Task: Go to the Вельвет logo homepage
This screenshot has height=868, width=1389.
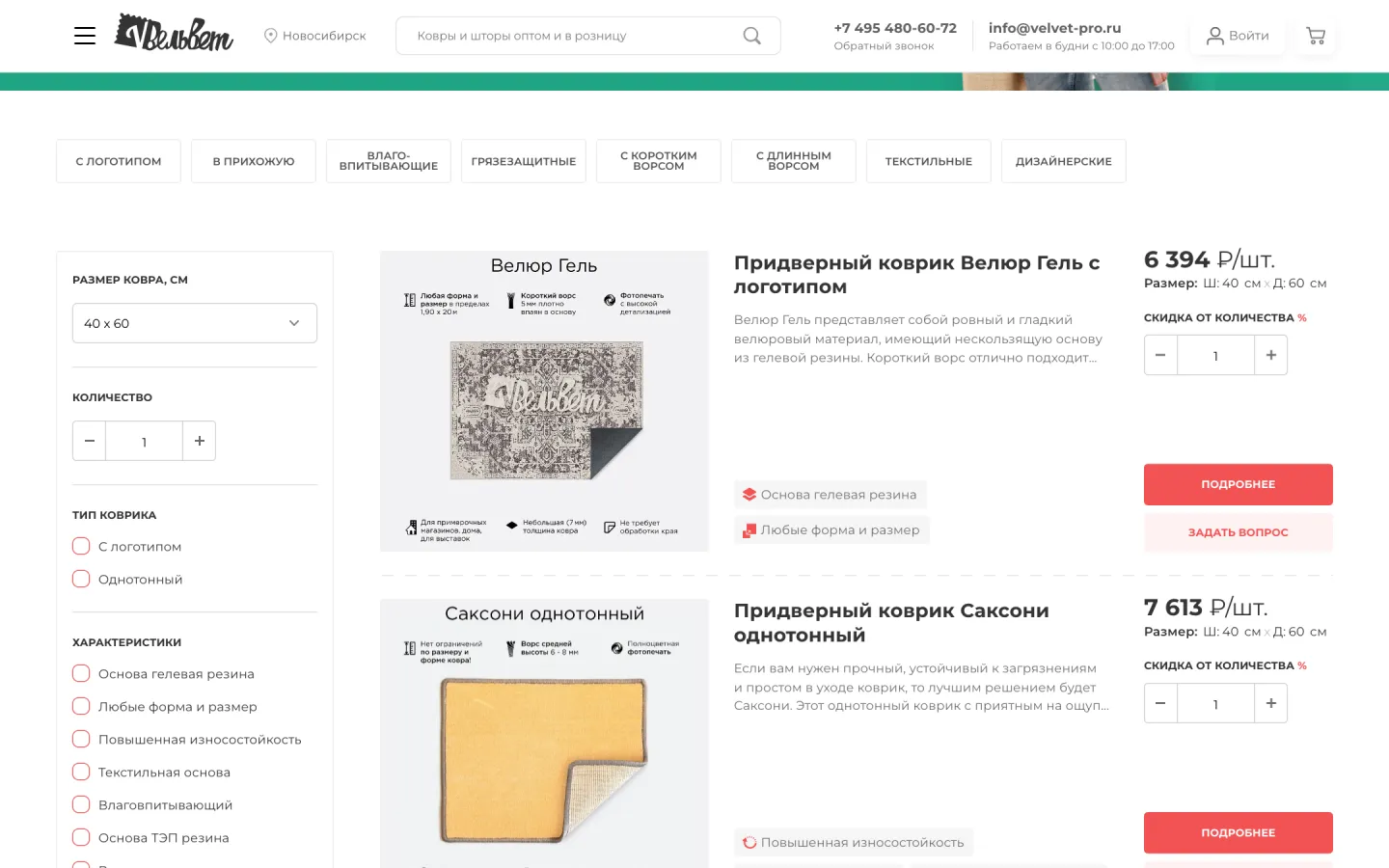Action: coord(174,33)
